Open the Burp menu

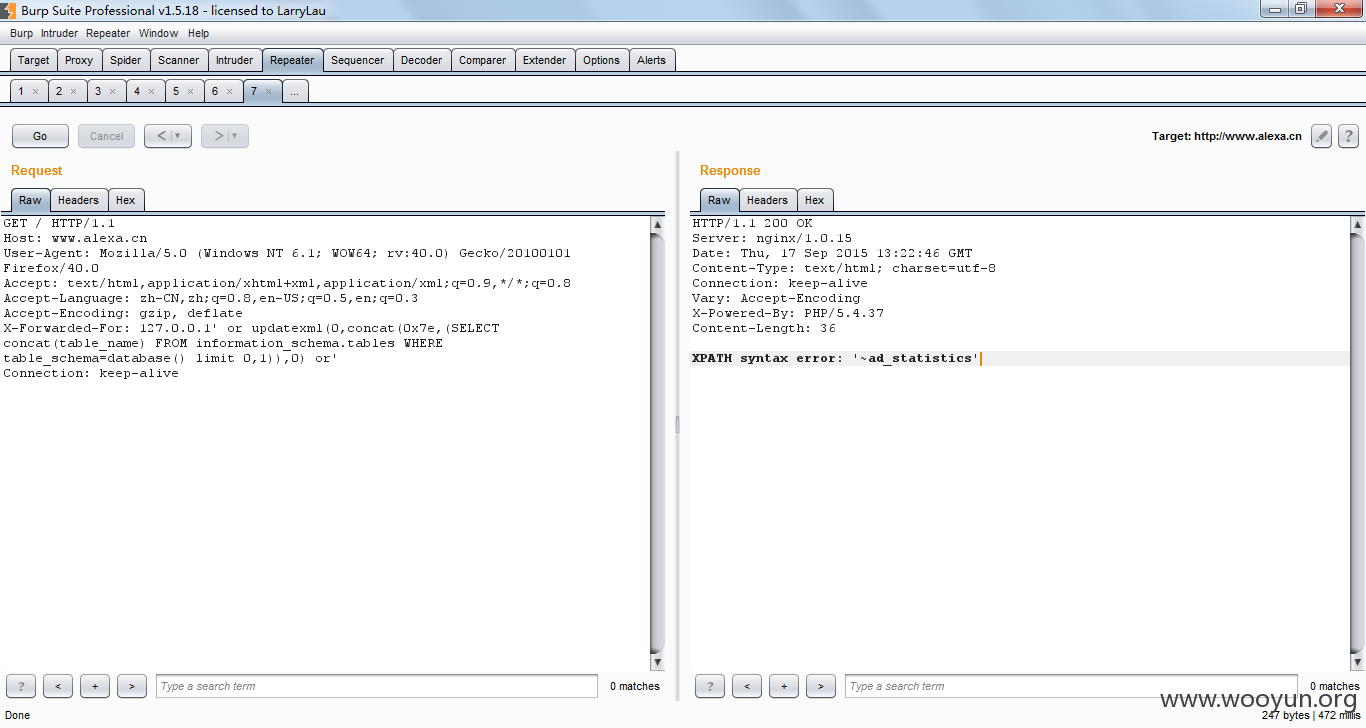pyautogui.click(x=21, y=33)
